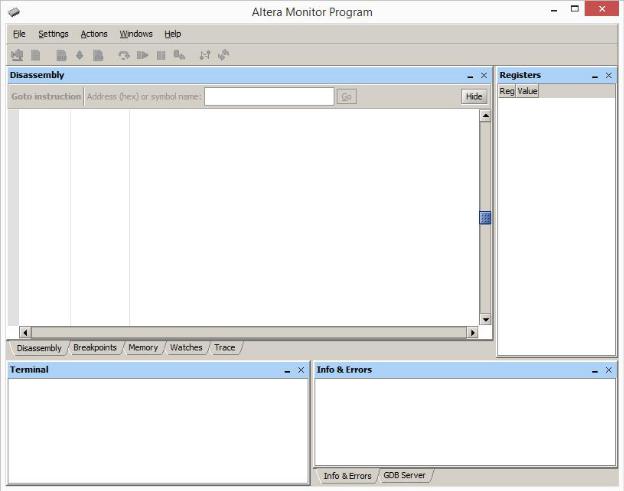The width and height of the screenshot is (624, 491).
Task: Close the Registers panel
Action: [608, 75]
